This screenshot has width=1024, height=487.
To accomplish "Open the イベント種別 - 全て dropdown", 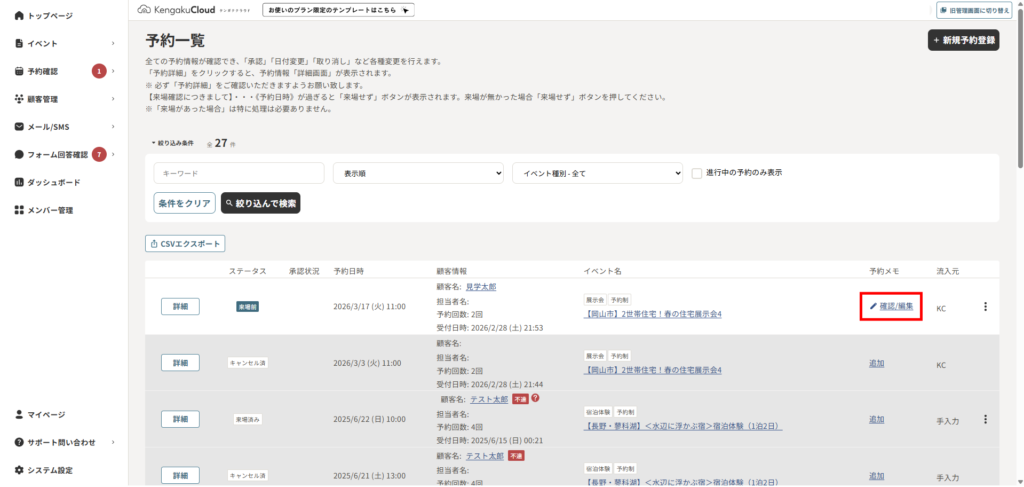I will point(597,173).
